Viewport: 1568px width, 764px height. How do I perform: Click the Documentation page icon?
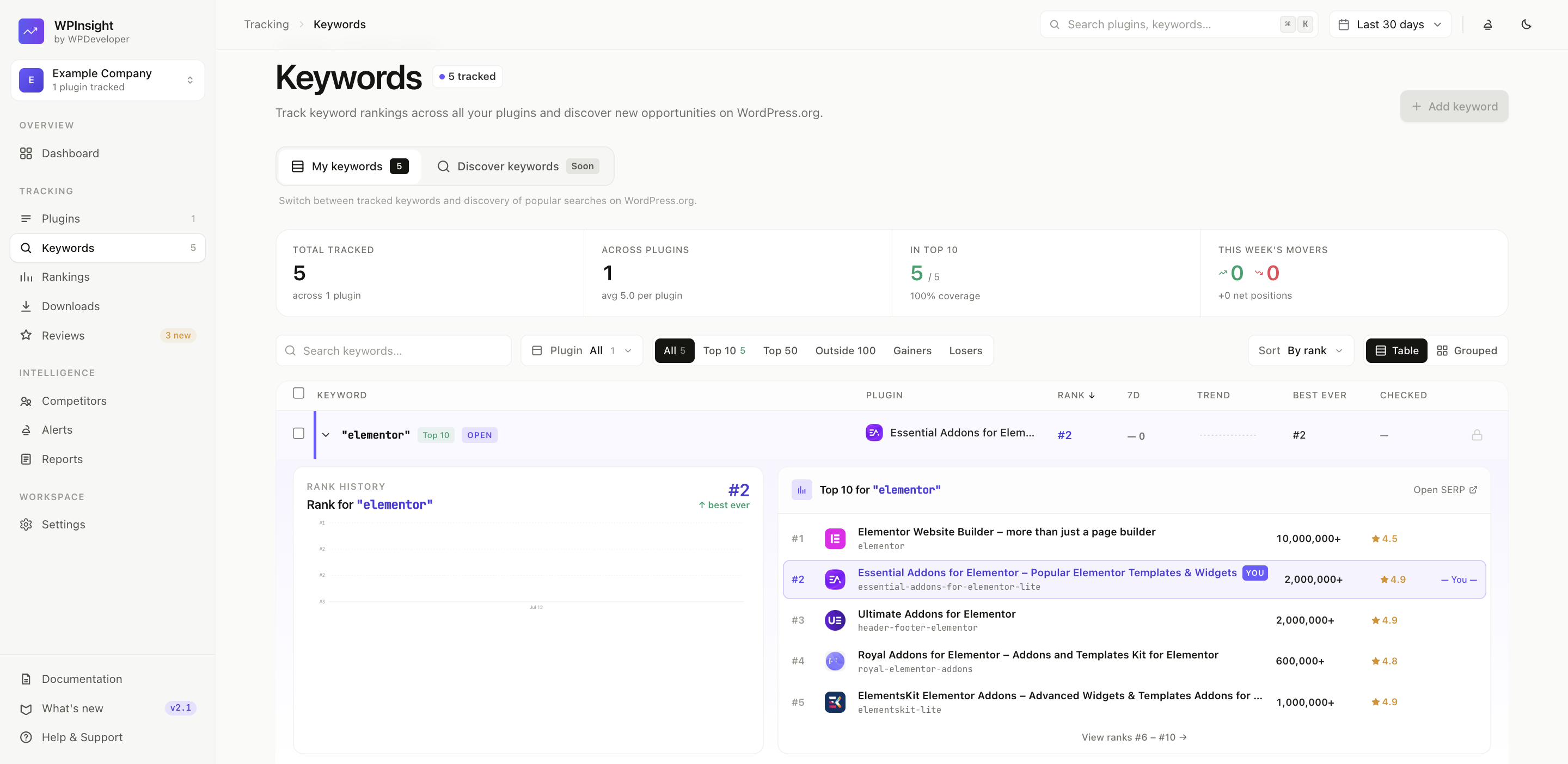point(26,679)
